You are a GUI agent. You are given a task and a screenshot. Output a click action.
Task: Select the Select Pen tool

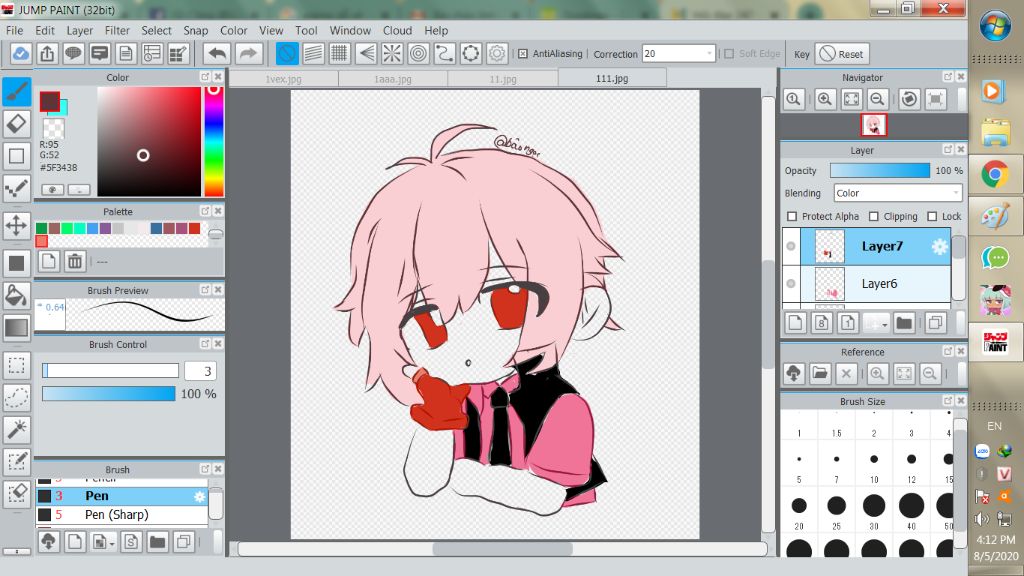pos(16,461)
